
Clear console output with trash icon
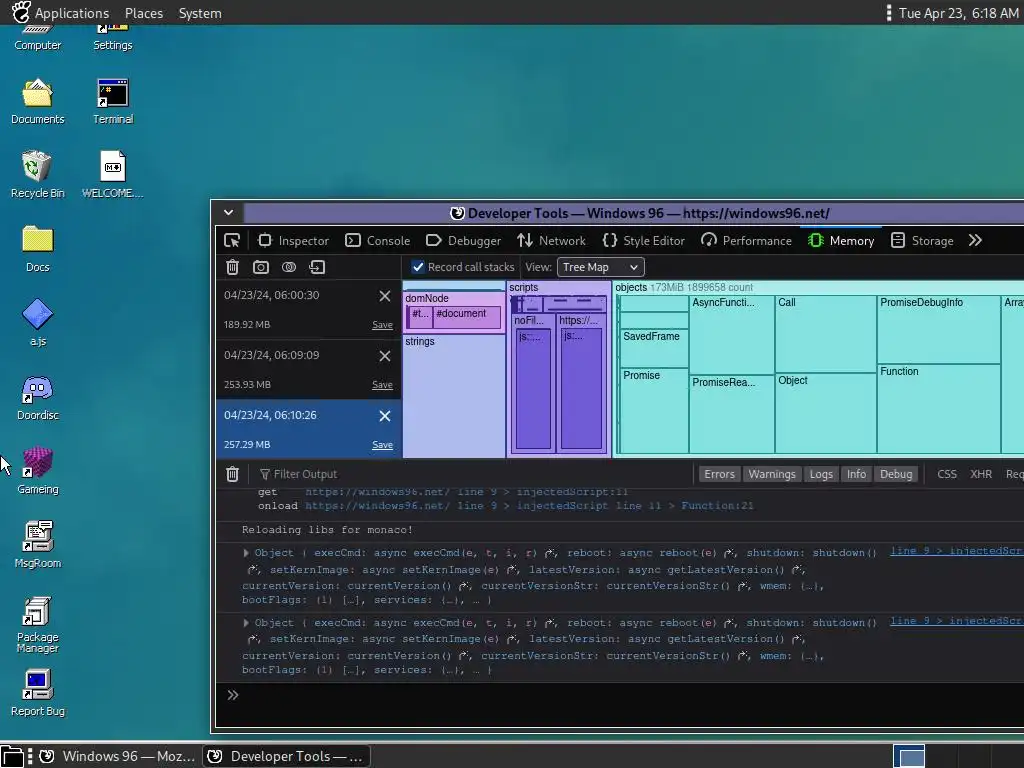coord(232,474)
